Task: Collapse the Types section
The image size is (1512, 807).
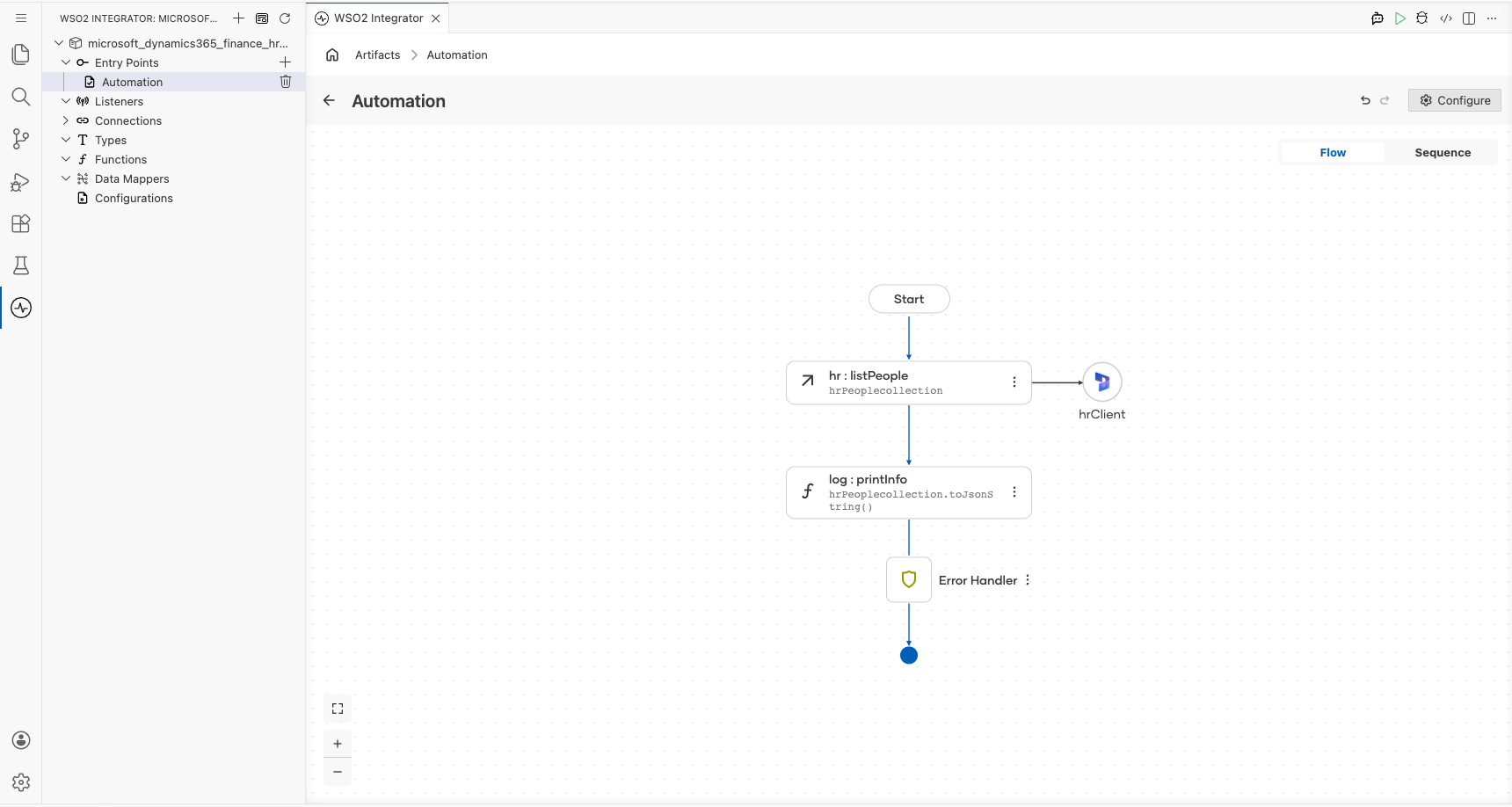Action: click(x=66, y=140)
